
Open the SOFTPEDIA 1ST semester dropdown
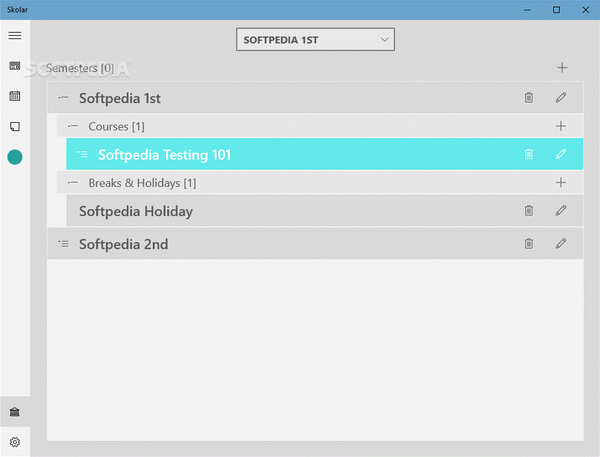click(315, 39)
